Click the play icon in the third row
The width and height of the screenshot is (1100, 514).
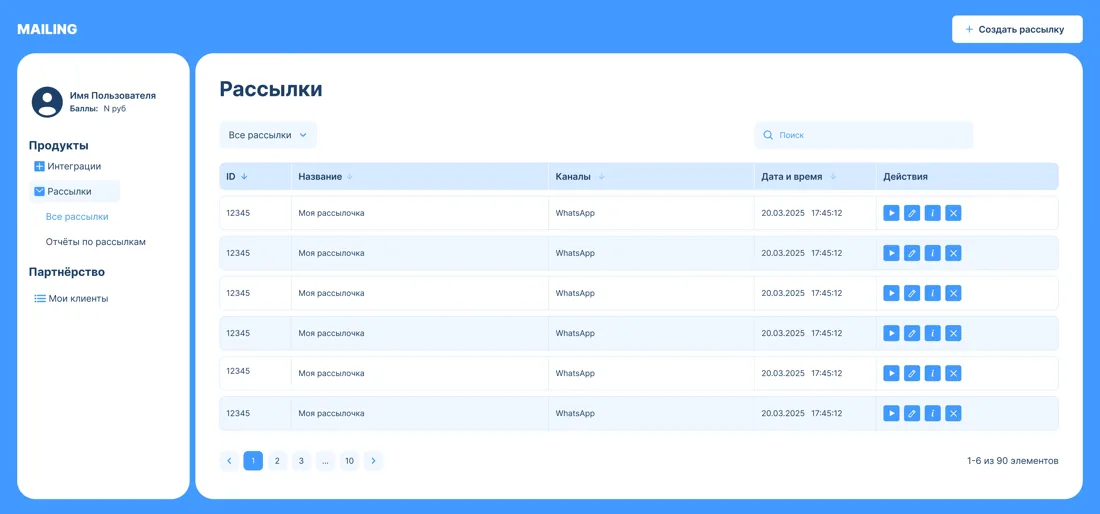coord(891,293)
